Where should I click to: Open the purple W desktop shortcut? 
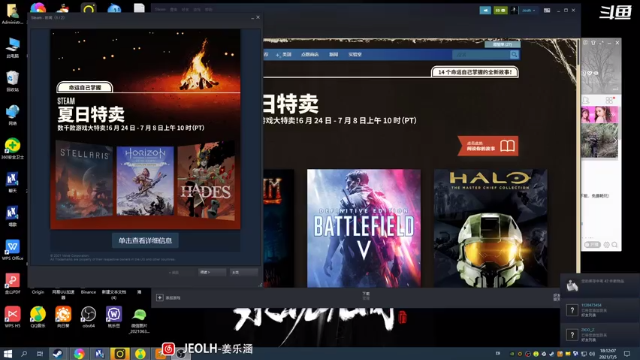(113, 317)
